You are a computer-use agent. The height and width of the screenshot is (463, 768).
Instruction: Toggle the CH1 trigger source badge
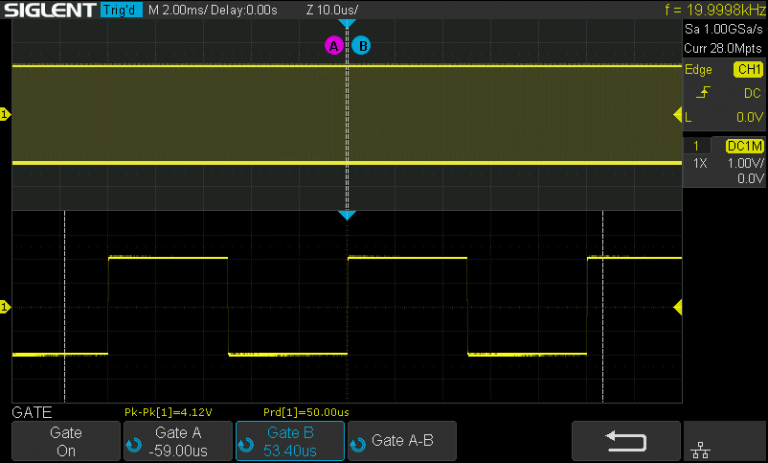point(747,70)
